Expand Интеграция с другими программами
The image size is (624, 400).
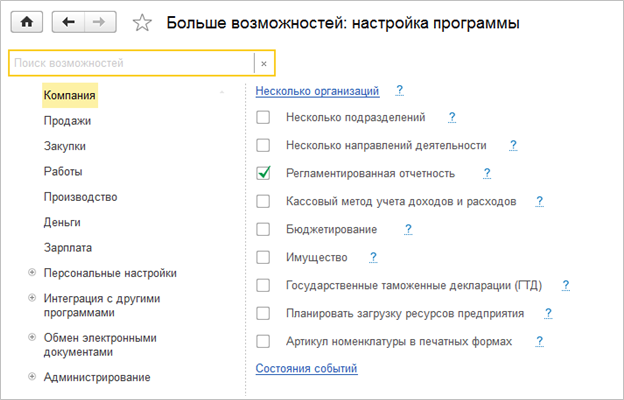pyautogui.click(x=33, y=298)
